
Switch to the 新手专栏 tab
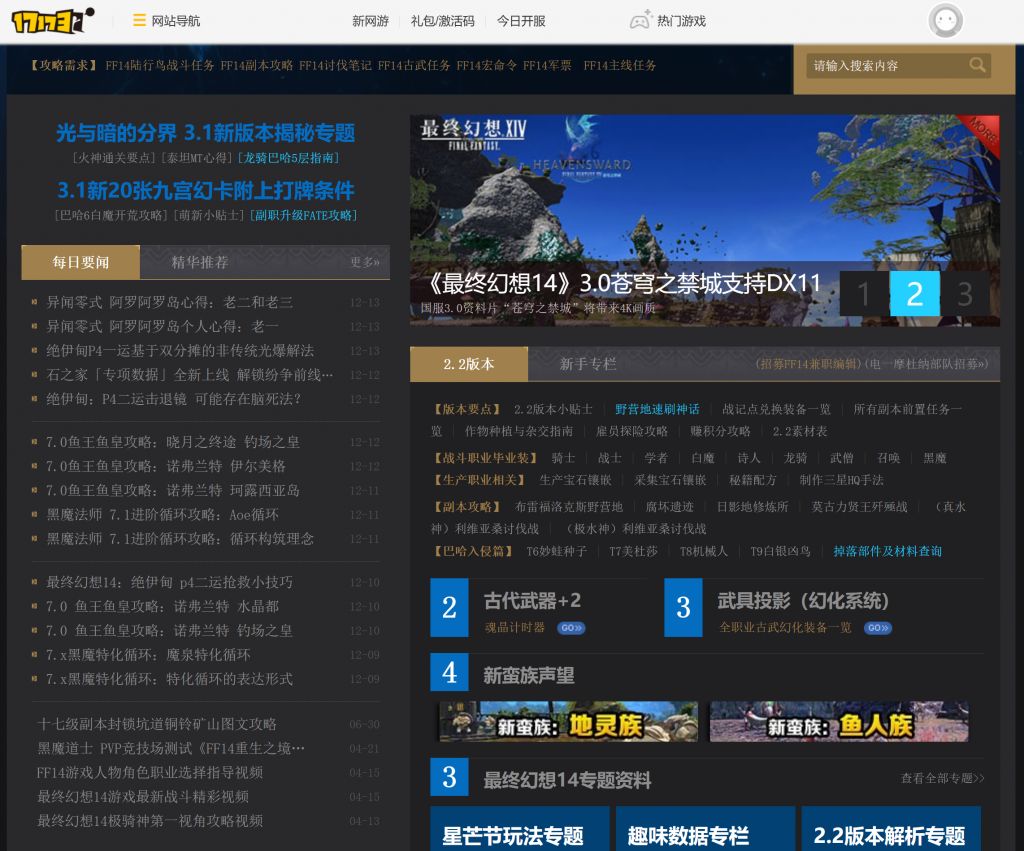[587, 364]
